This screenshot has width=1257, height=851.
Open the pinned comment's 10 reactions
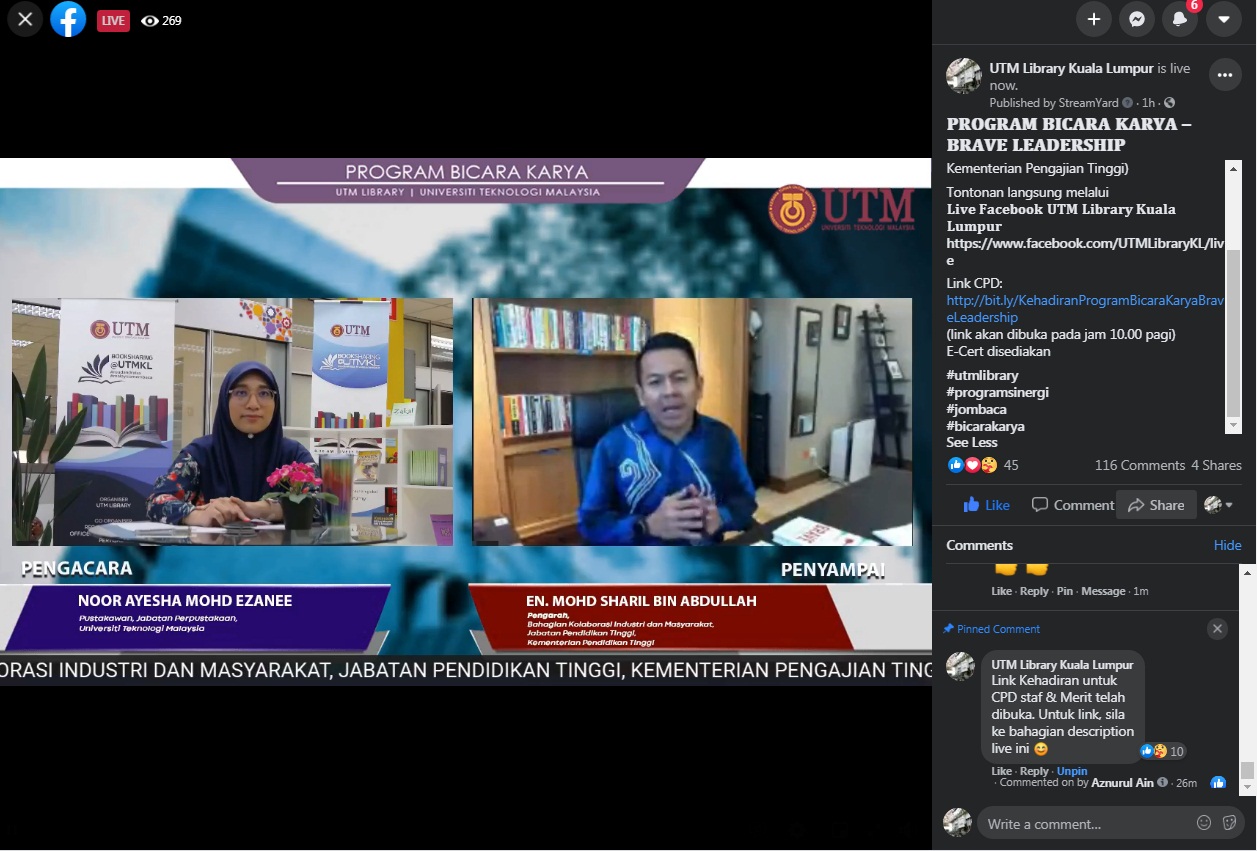click(1163, 751)
